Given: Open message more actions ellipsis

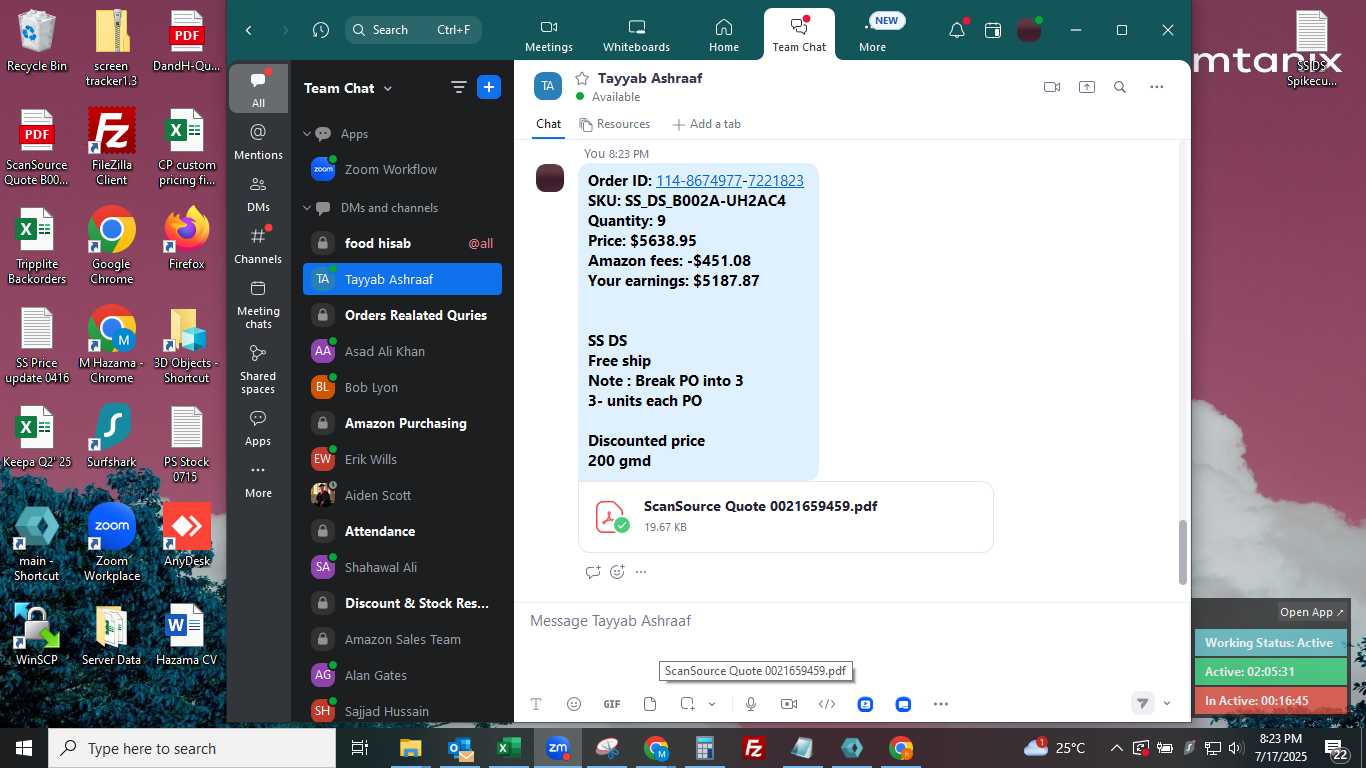Looking at the screenshot, I should [641, 572].
